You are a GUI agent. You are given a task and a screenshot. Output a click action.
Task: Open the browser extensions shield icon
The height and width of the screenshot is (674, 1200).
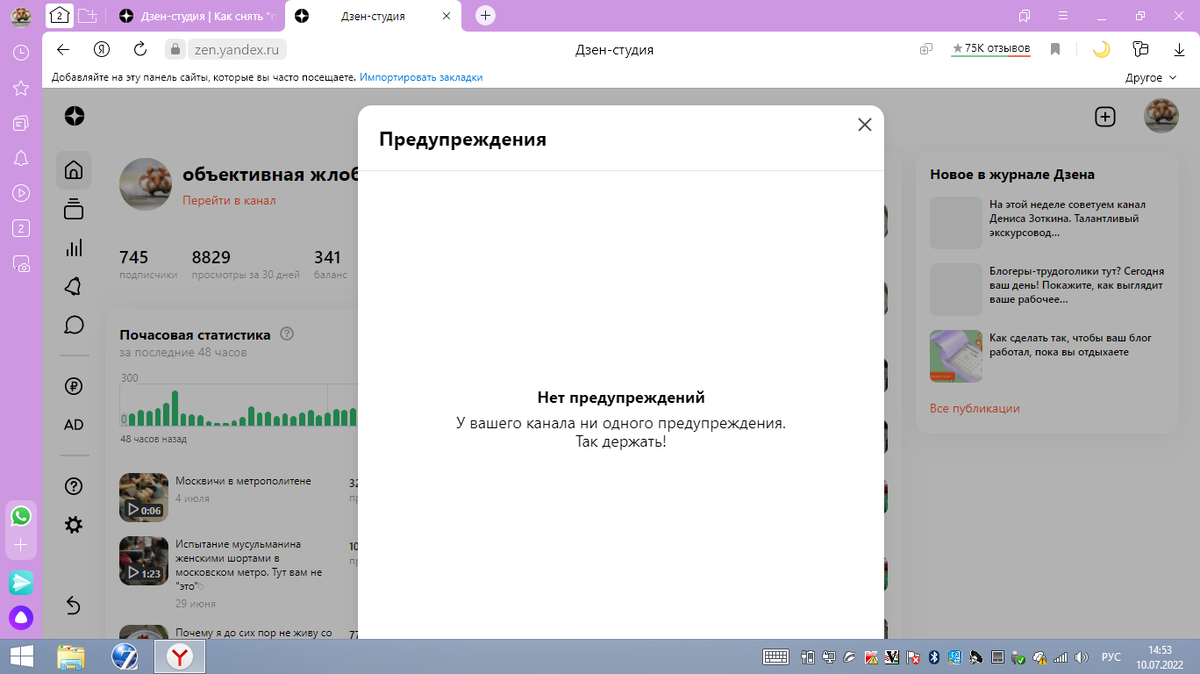[1141, 49]
